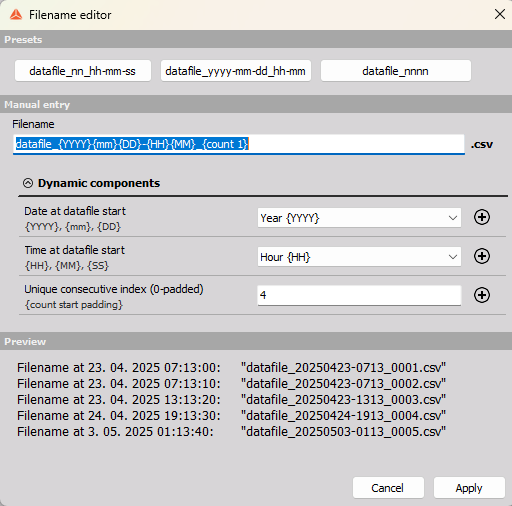Apply the datafile_nnnn preset

[x=396, y=71]
